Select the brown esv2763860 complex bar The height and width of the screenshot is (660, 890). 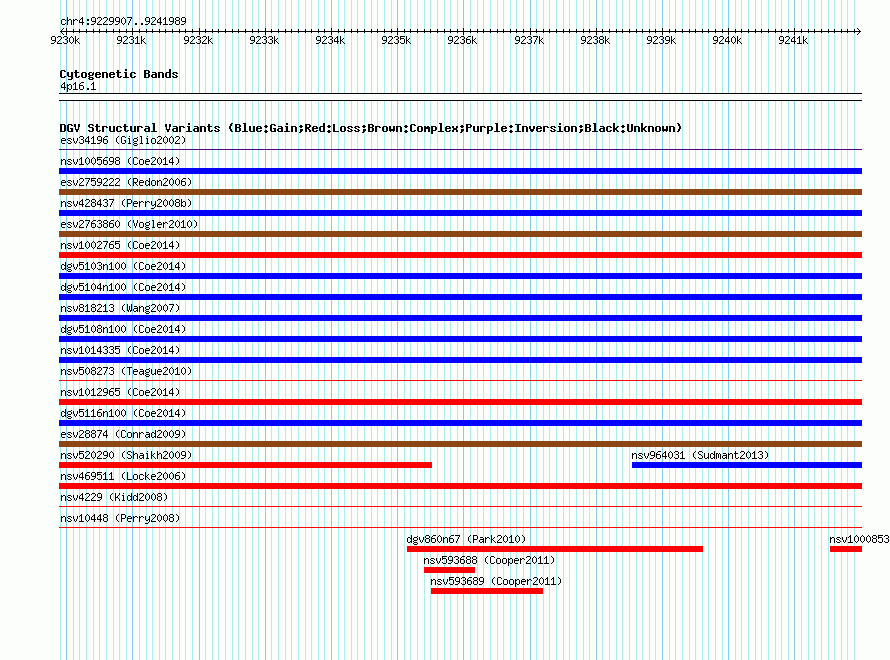click(x=460, y=234)
